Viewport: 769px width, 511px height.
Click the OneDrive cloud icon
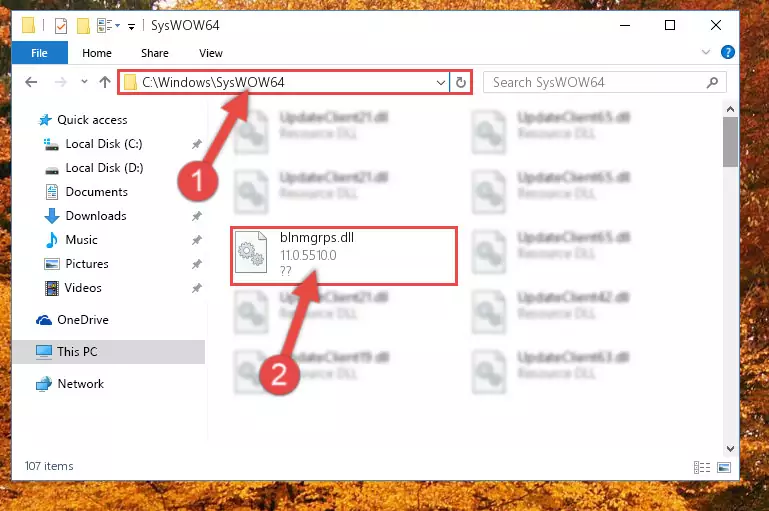point(44,320)
